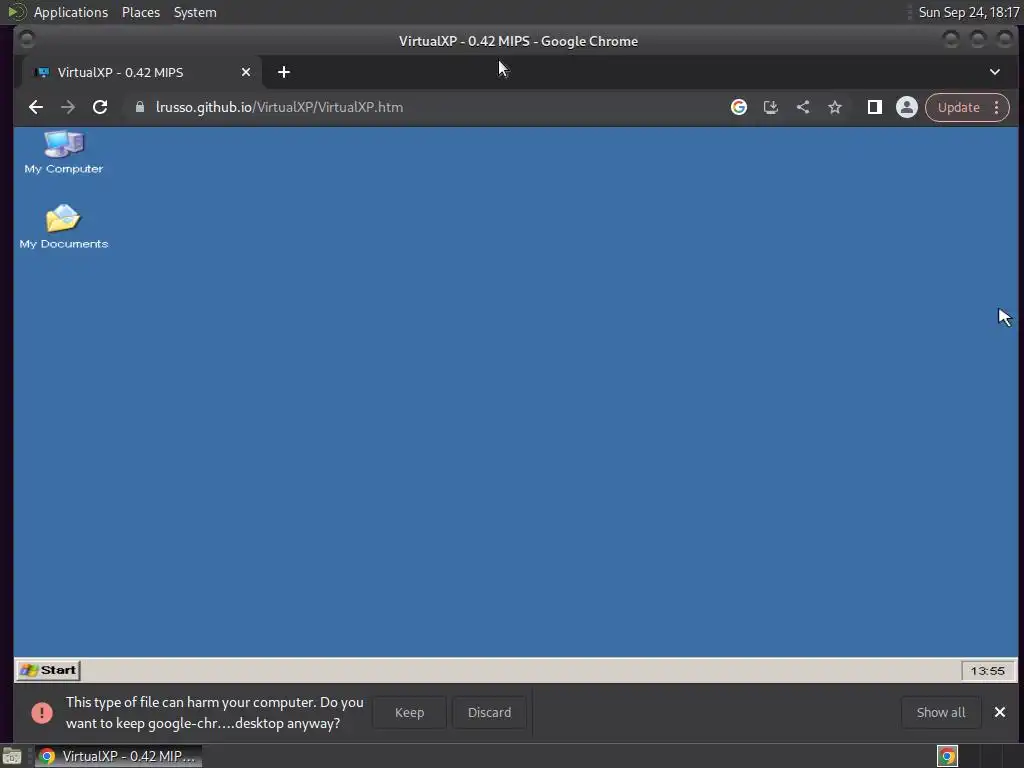
Task: Keep the downloaded desktop file
Action: click(409, 712)
